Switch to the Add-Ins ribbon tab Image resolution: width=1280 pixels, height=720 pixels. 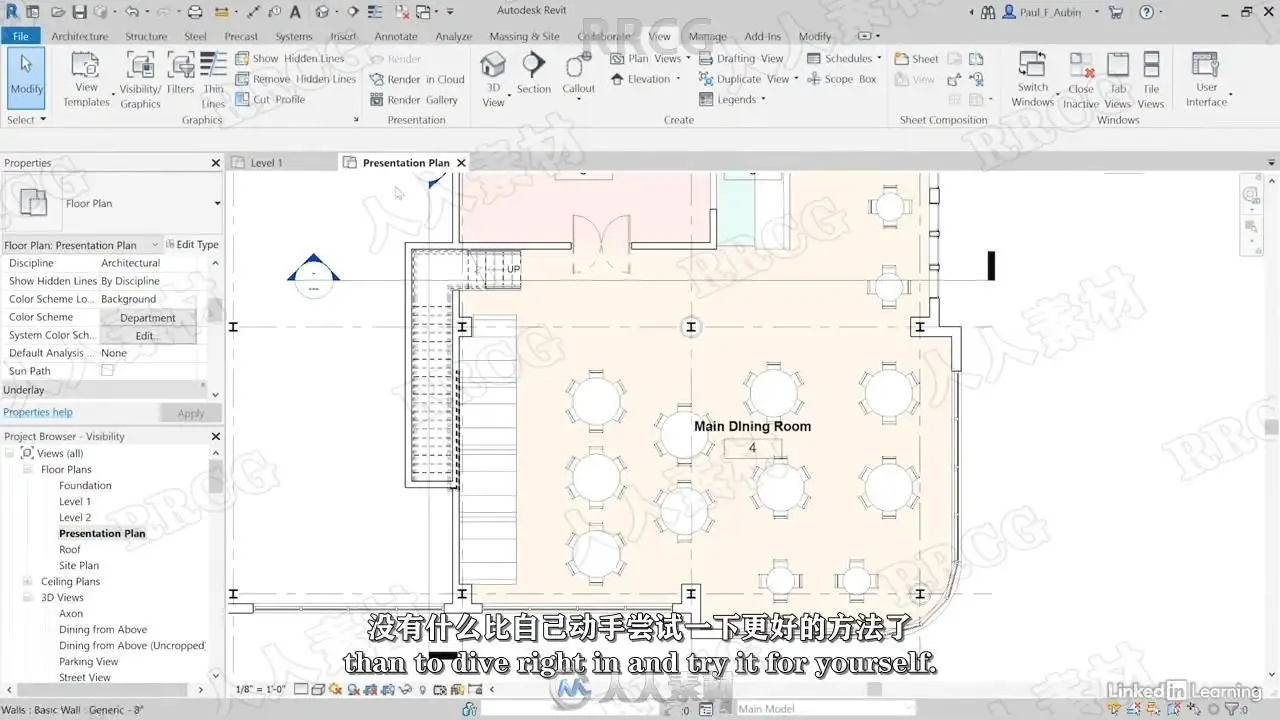pos(763,36)
